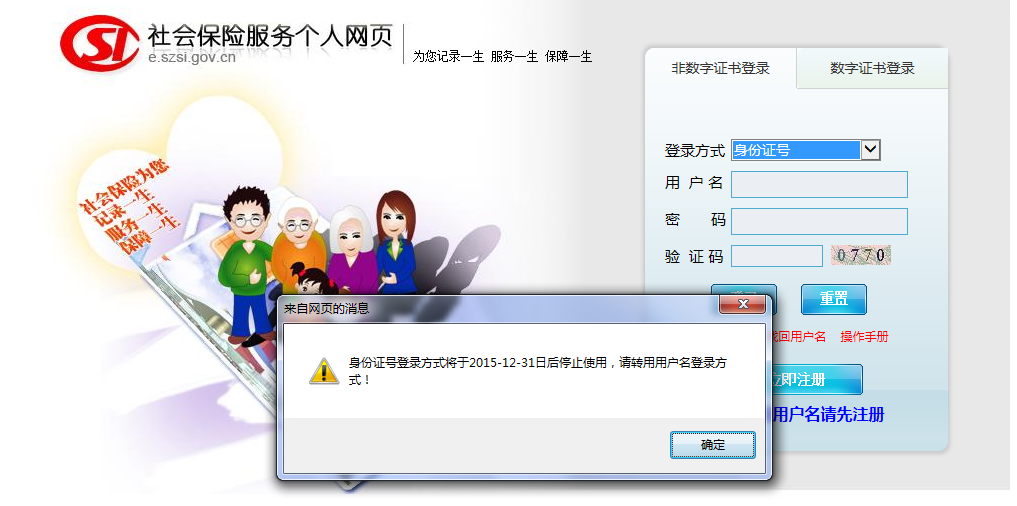1017x506 pixels.
Task: Click the e.szsi.gov.cn site address text
Action: tap(191, 57)
